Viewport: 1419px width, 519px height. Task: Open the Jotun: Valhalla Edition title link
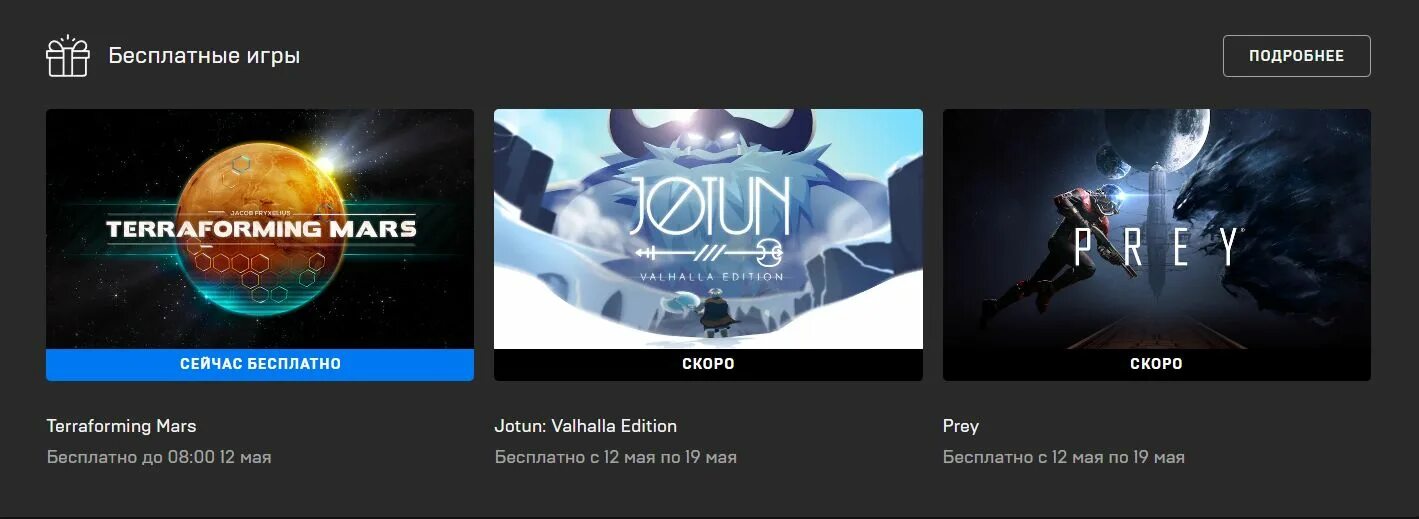click(585, 426)
